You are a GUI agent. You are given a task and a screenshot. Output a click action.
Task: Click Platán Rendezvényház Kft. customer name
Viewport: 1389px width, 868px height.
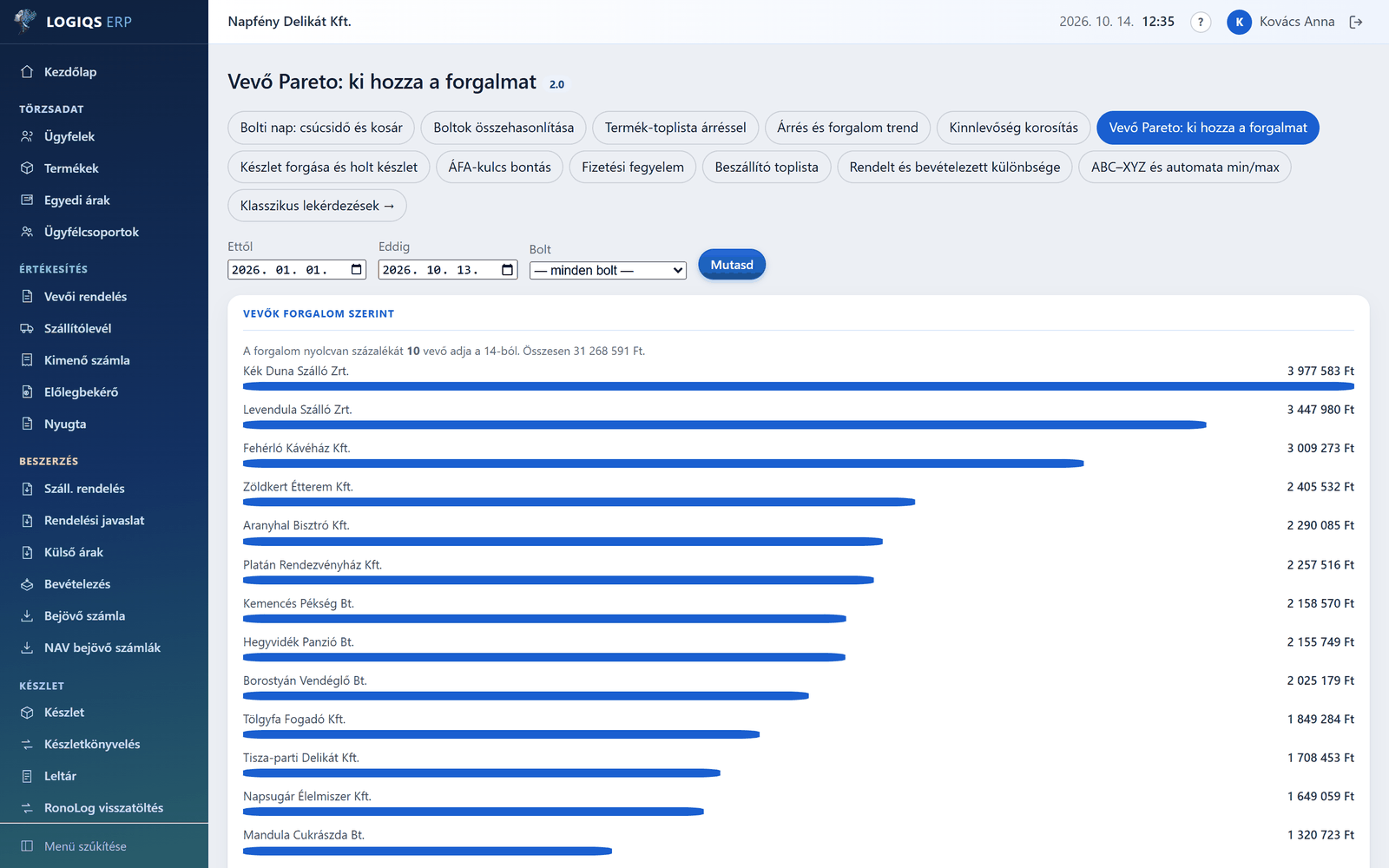pyautogui.click(x=313, y=564)
